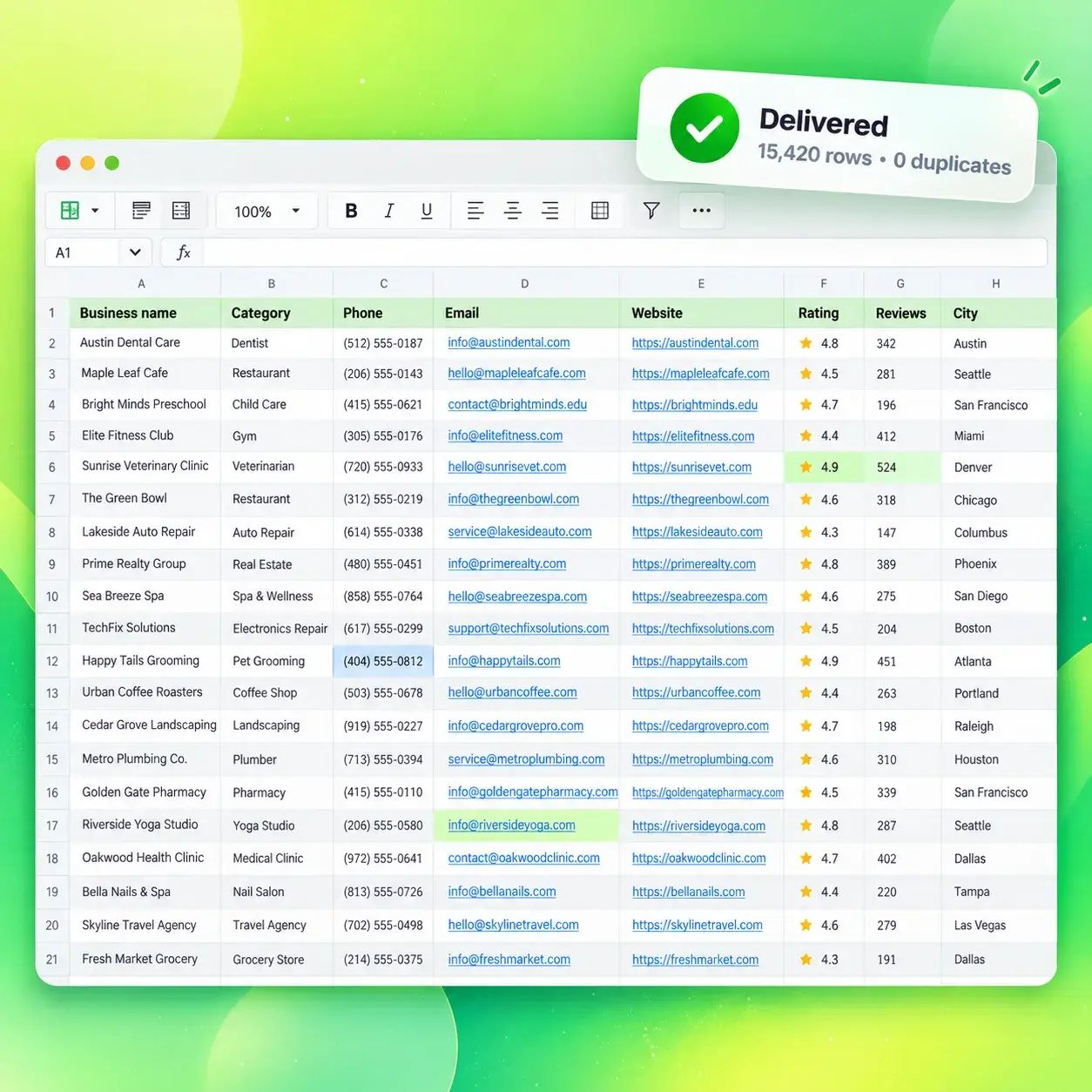Toggle Bold formatting
Screen dimensions: 1092x1092
(351, 211)
